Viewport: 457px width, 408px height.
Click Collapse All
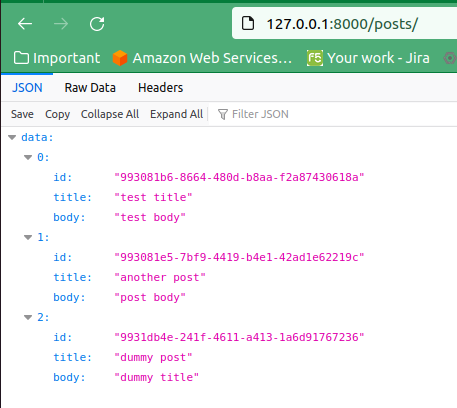coord(110,114)
